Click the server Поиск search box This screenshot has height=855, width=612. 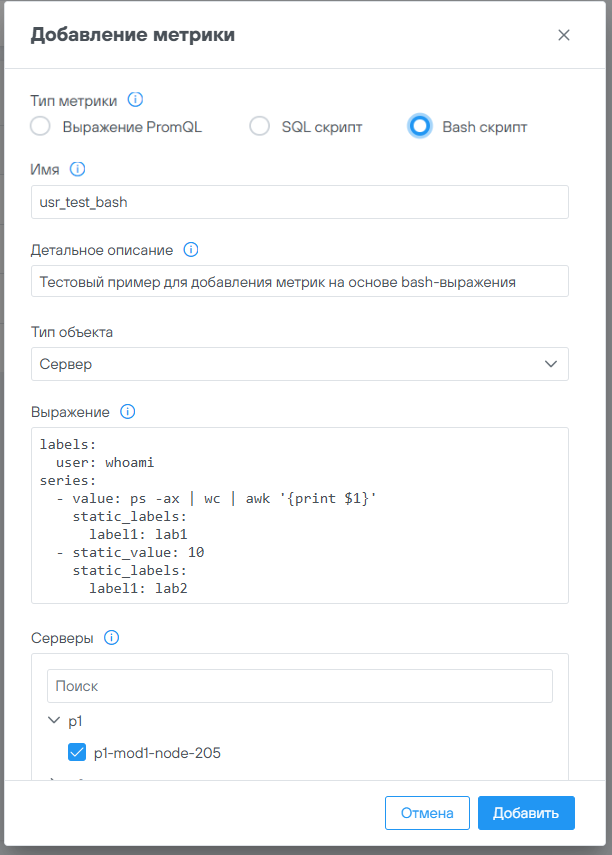[x=300, y=687]
